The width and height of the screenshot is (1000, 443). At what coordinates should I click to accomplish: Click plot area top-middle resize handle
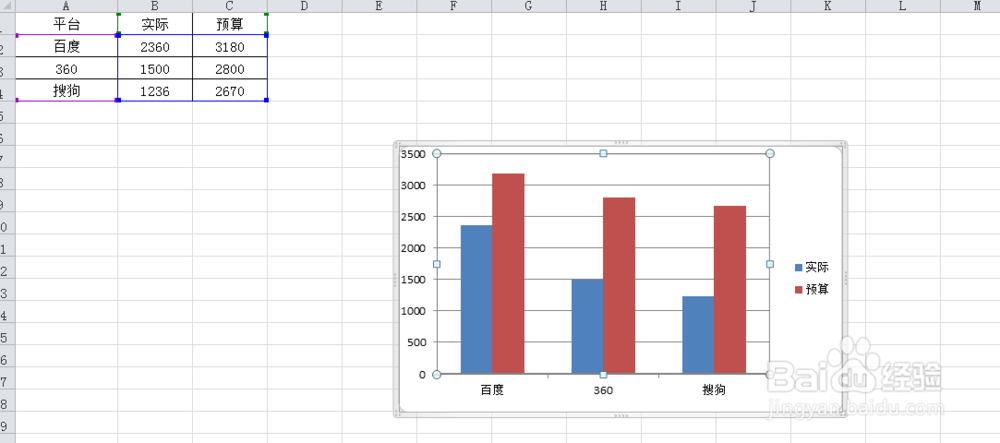(603, 153)
